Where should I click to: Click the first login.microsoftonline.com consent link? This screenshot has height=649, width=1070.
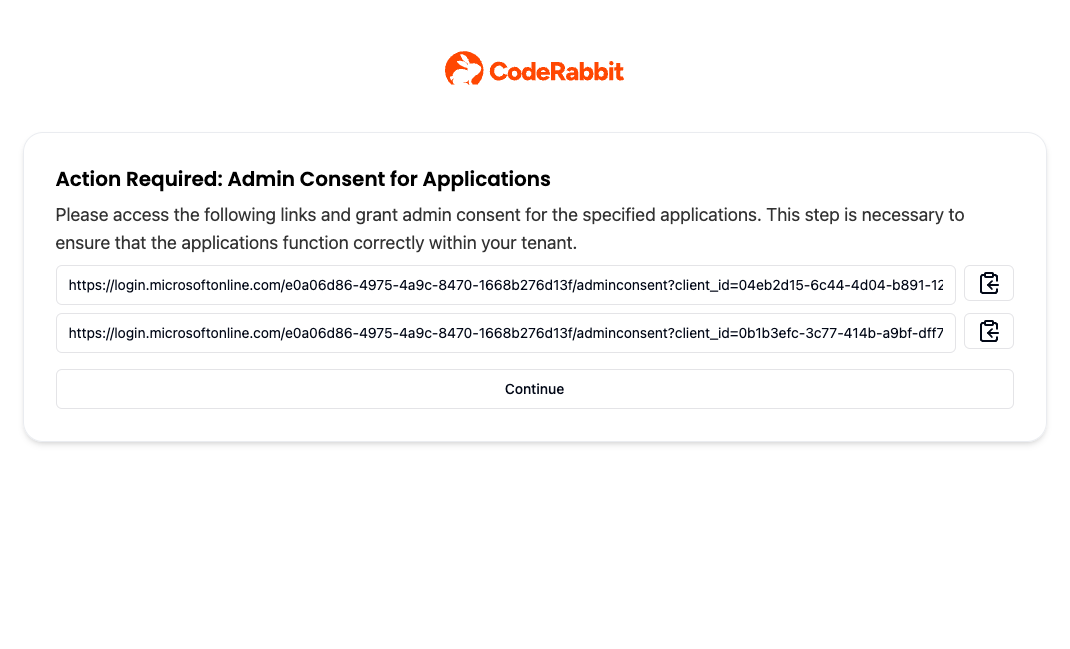[505, 285]
